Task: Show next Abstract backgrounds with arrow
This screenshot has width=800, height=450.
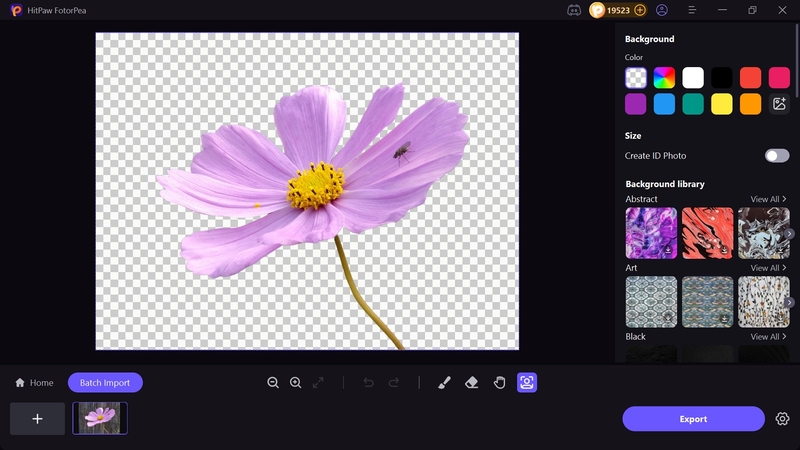Action: tap(789, 234)
